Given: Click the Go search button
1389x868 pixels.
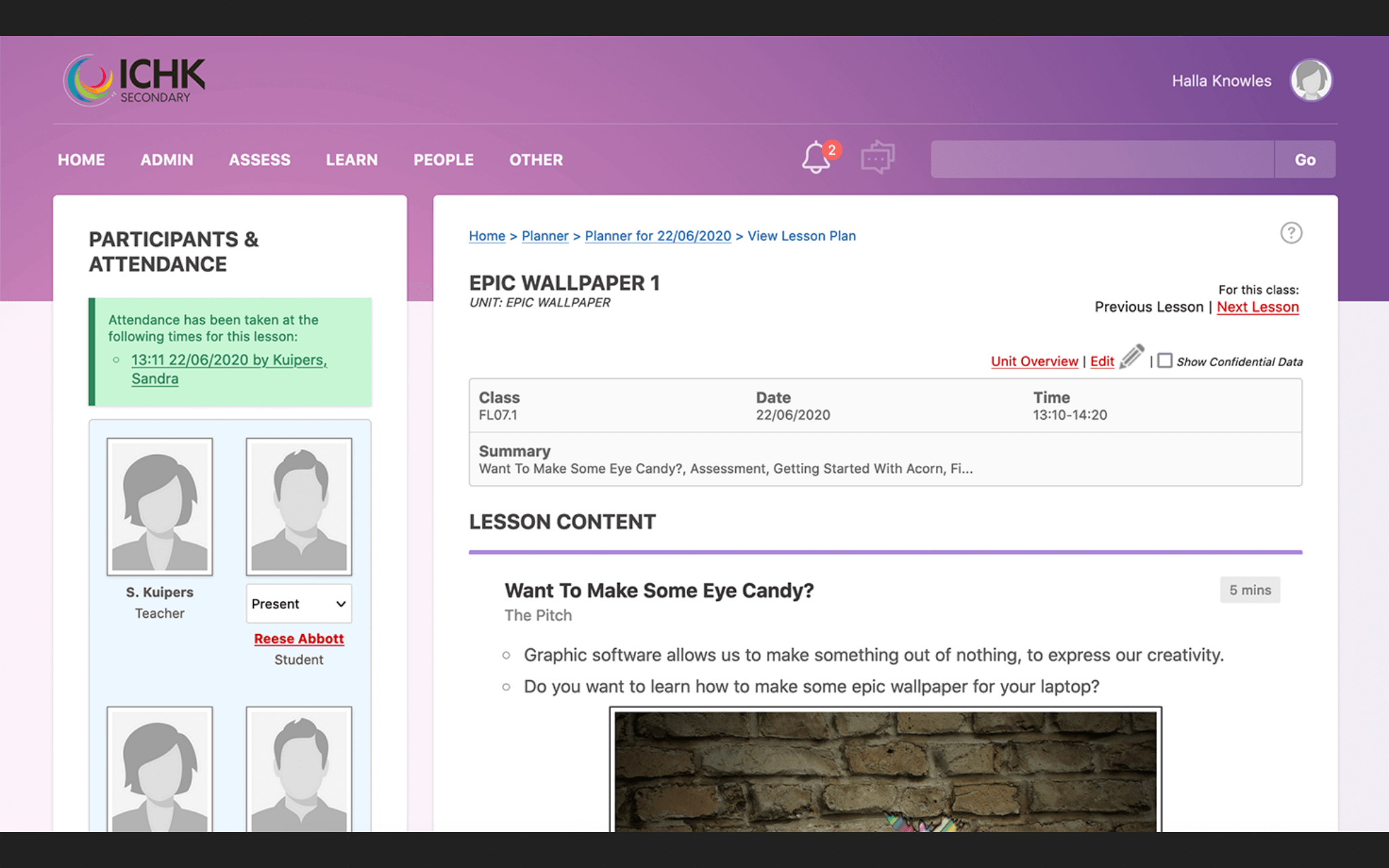Looking at the screenshot, I should pos(1304,160).
